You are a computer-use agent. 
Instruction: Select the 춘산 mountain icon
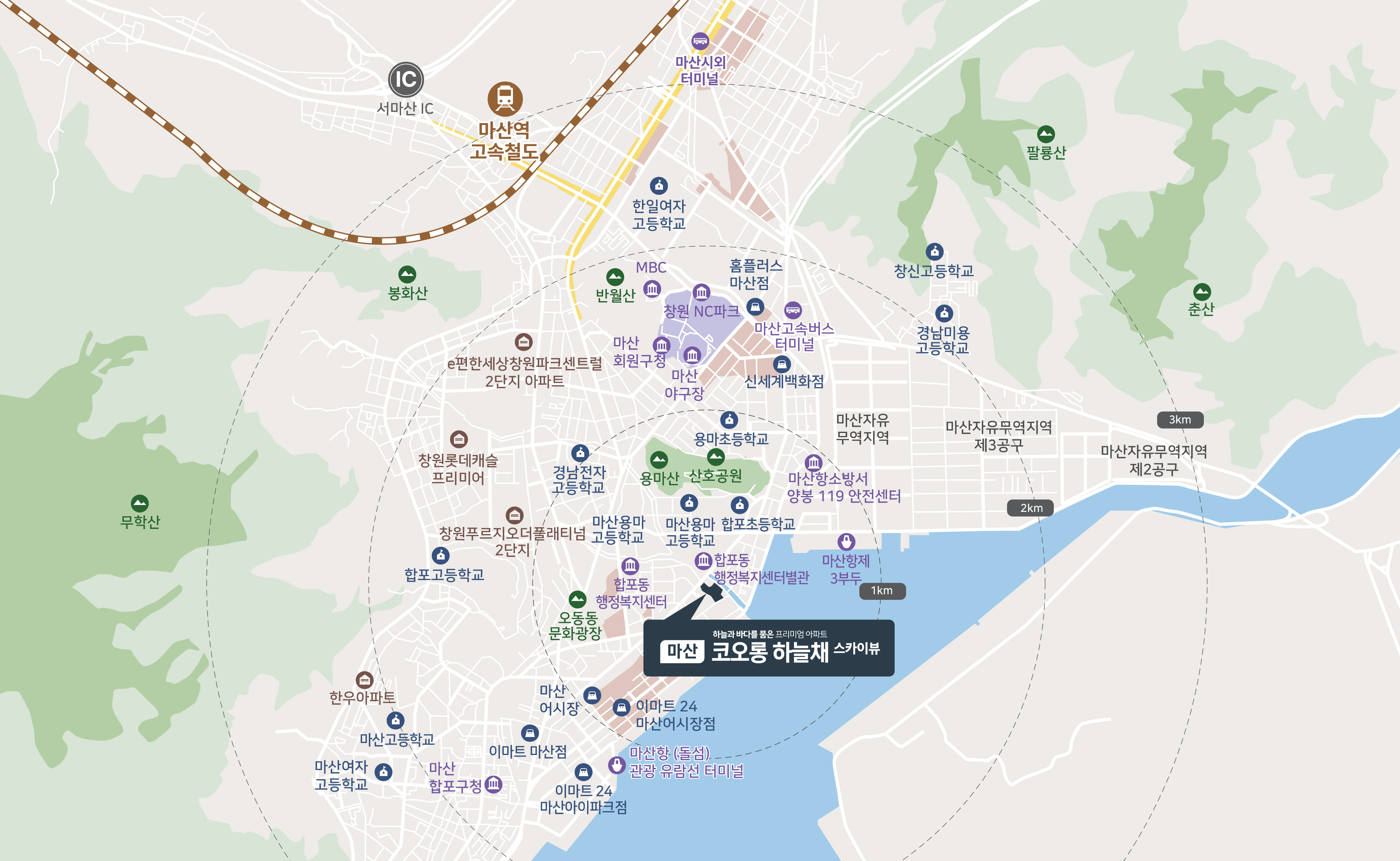coord(1202,292)
